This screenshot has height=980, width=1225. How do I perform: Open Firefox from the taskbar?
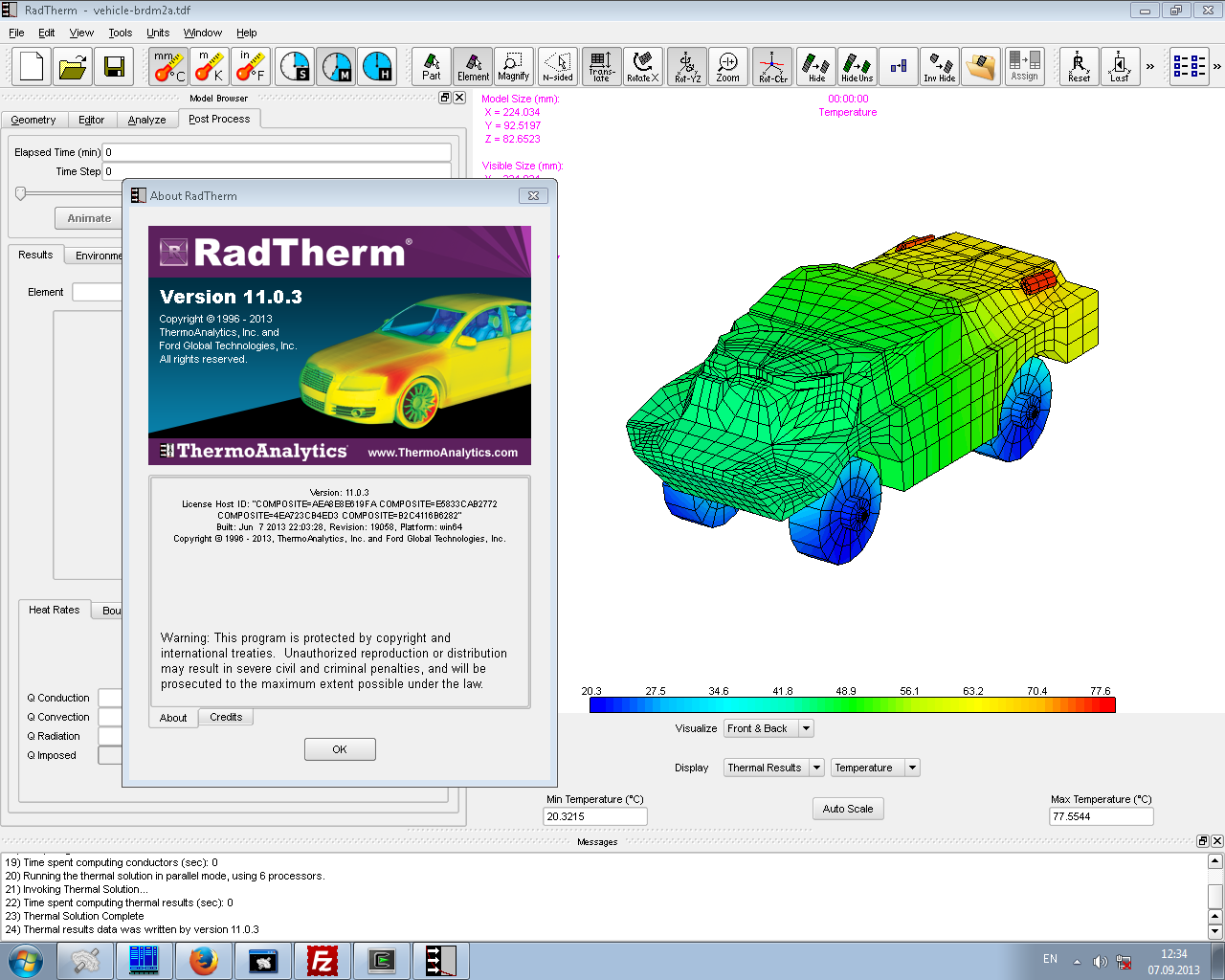pos(203,960)
